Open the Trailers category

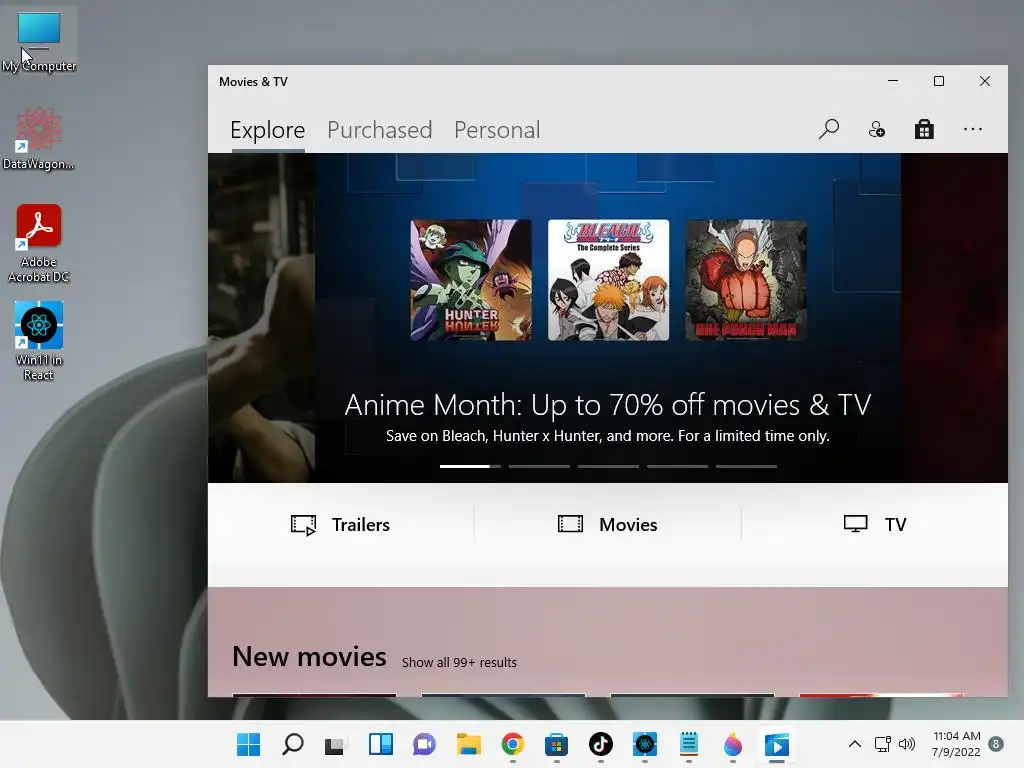pos(340,524)
